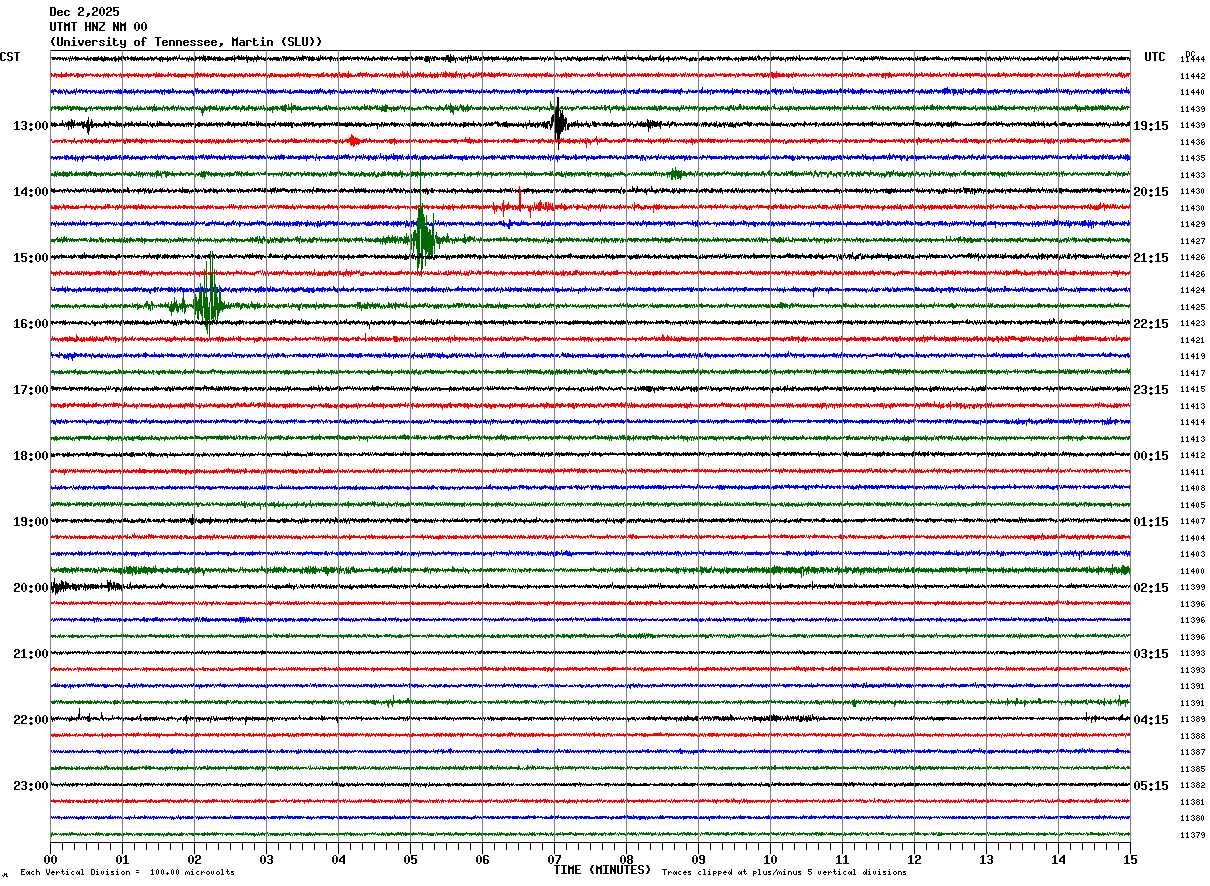The height and width of the screenshot is (886, 1210).
Task: Click the DC offset value '11379'
Action: (1192, 835)
